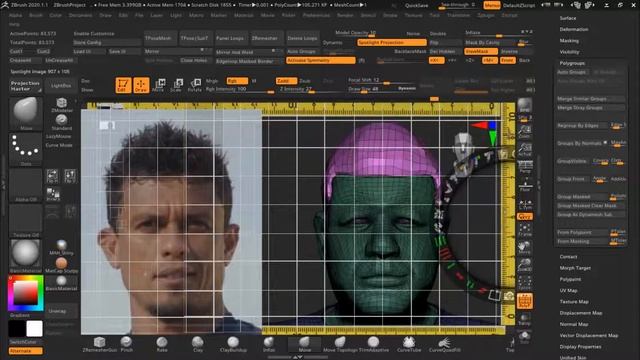This screenshot has height=360, width=640.
Task: Choose the TrimAdaptive brush
Action: [373, 344]
